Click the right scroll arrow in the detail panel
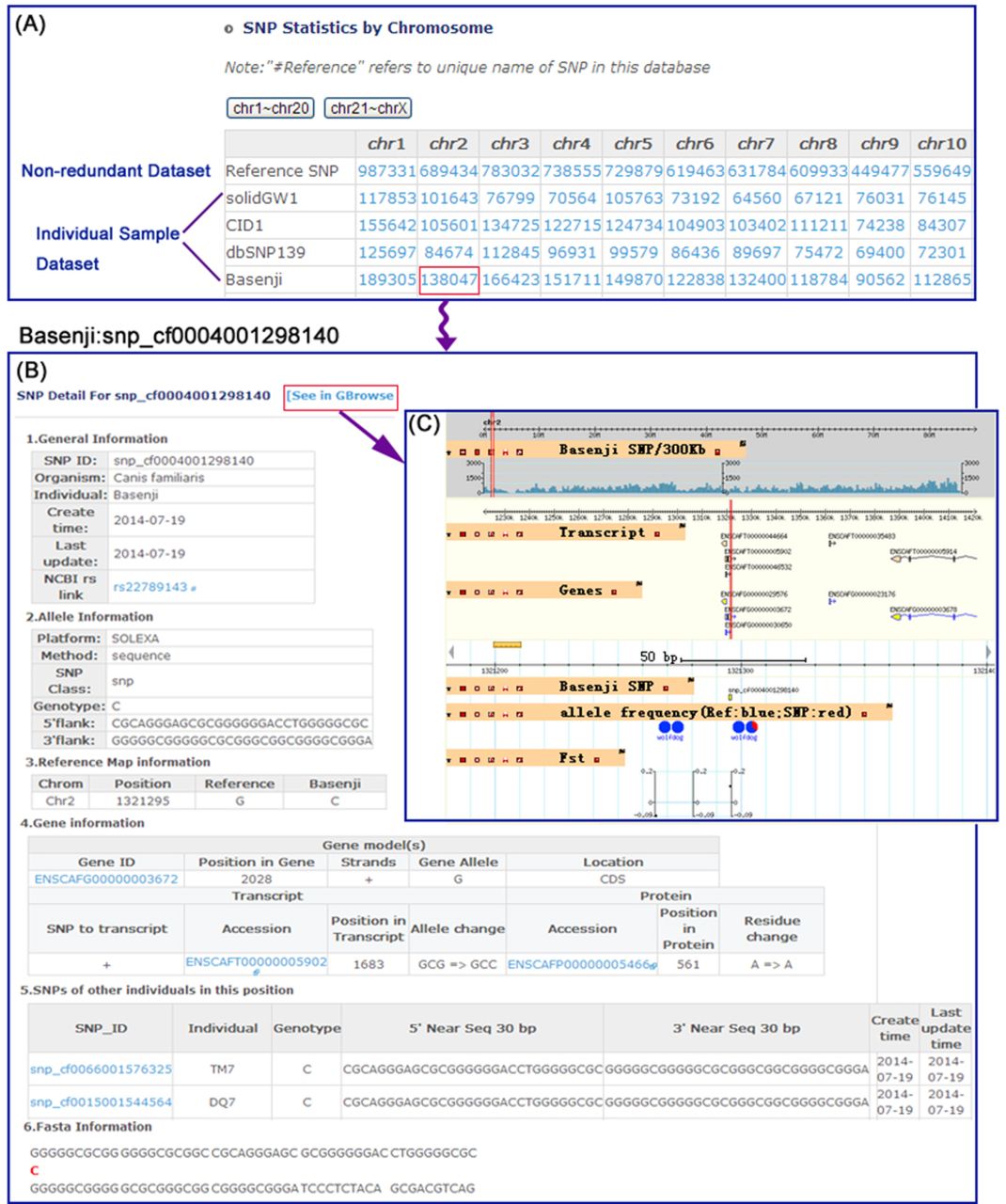This screenshot has width=1006, height=1204. click(987, 652)
